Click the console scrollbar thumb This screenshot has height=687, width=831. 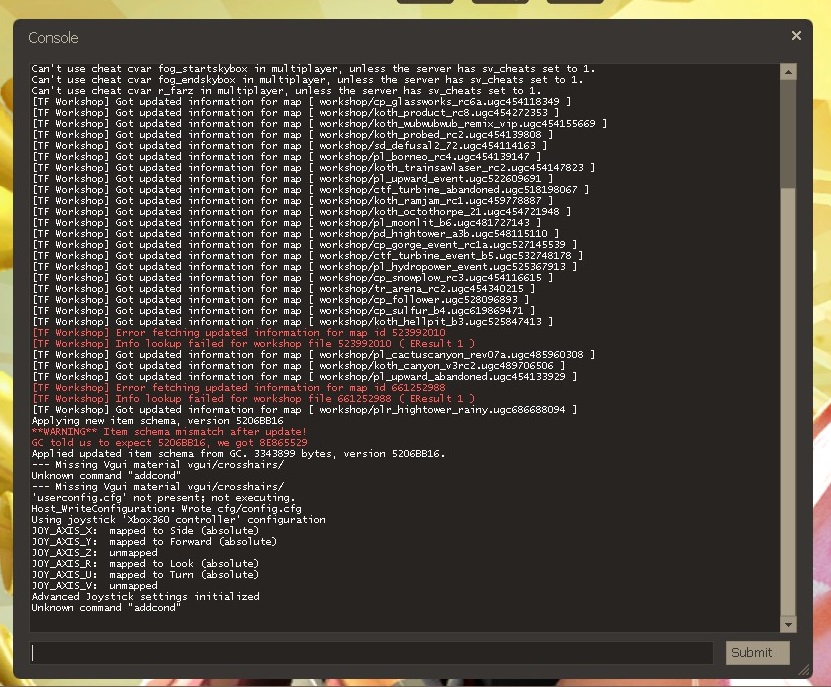(788, 402)
